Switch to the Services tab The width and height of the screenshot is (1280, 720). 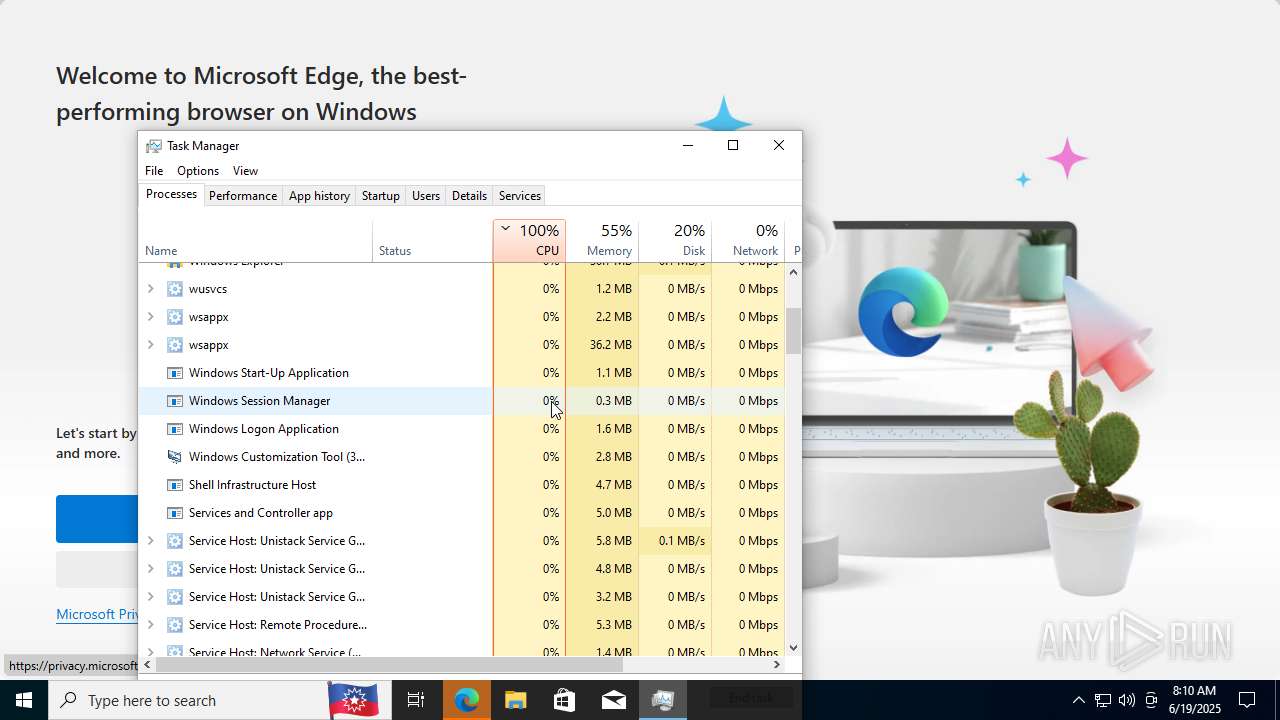coord(520,196)
